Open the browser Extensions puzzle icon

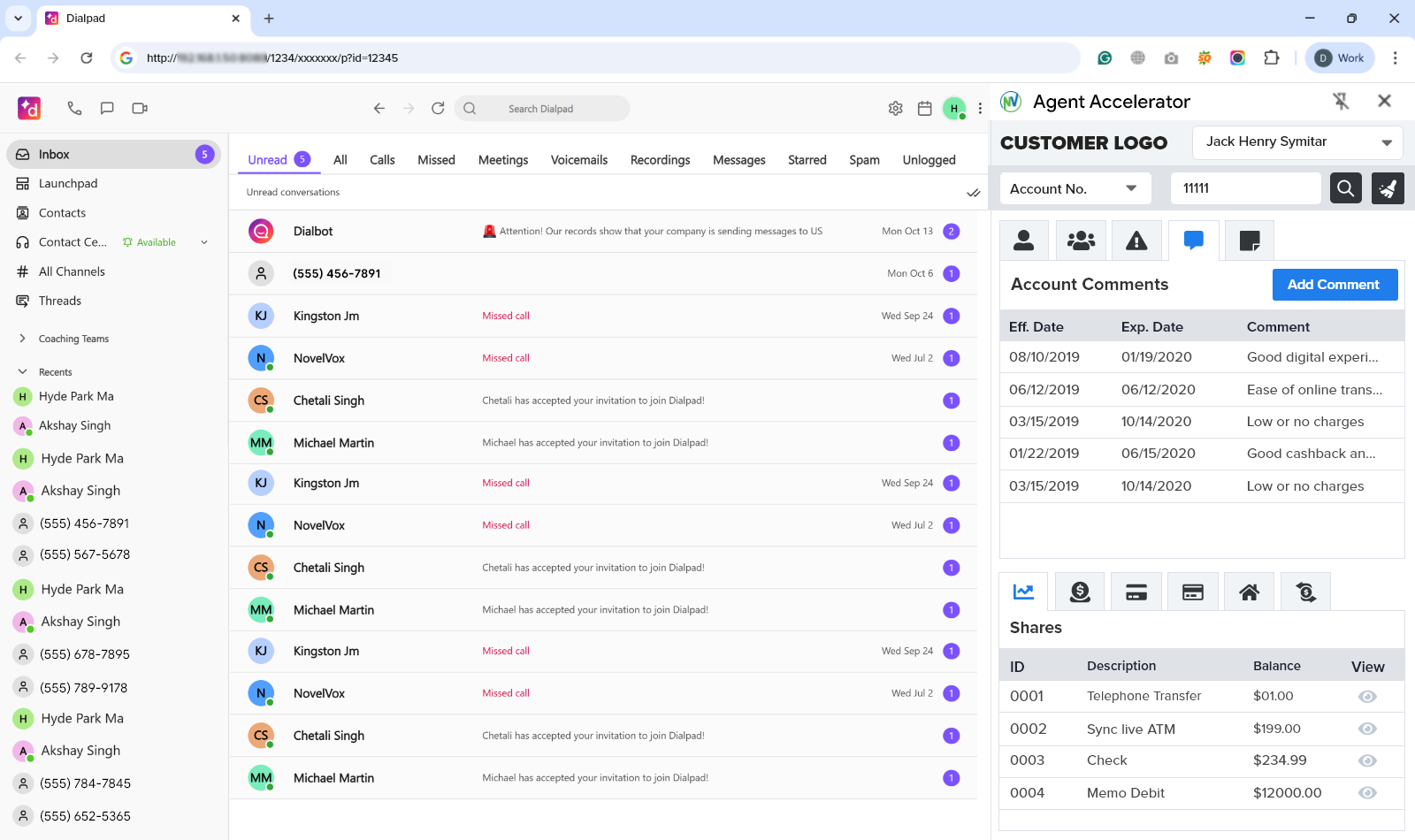tap(1272, 58)
